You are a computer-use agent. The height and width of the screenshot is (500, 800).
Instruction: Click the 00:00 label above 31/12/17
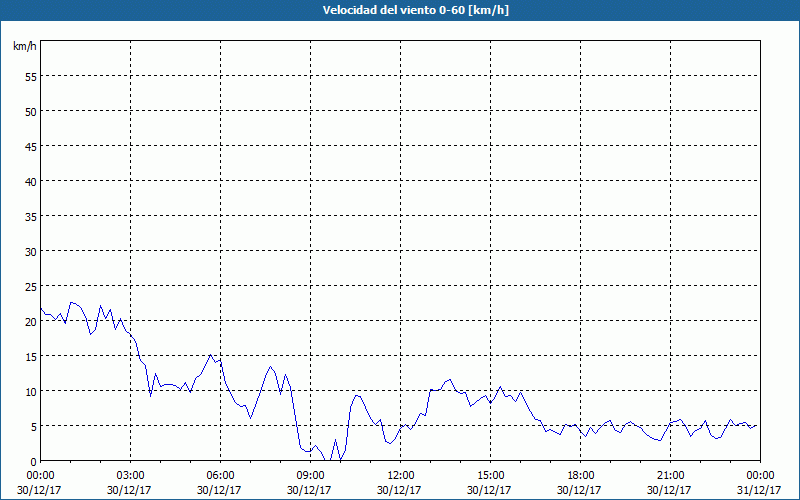760,476
